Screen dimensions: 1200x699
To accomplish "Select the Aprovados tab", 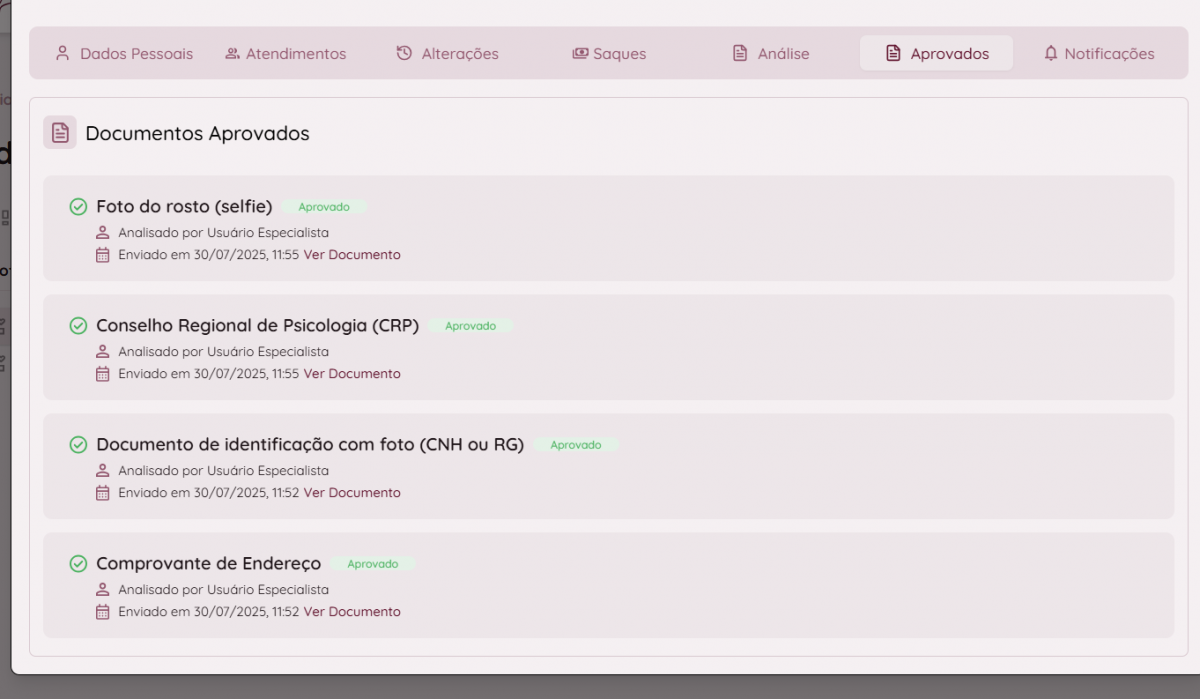I will click(937, 54).
